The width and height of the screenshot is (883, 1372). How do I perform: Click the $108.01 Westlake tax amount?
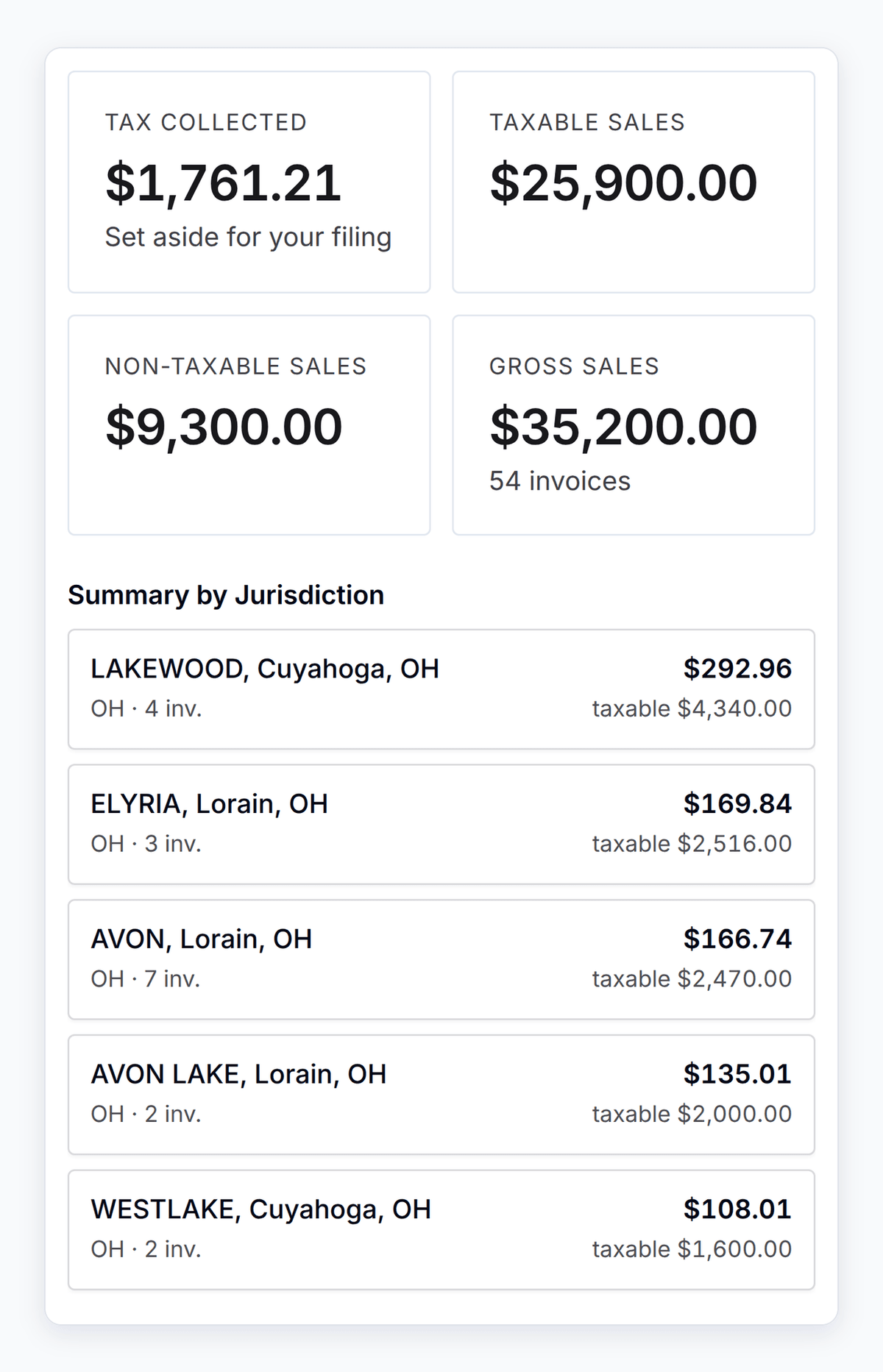[737, 1210]
